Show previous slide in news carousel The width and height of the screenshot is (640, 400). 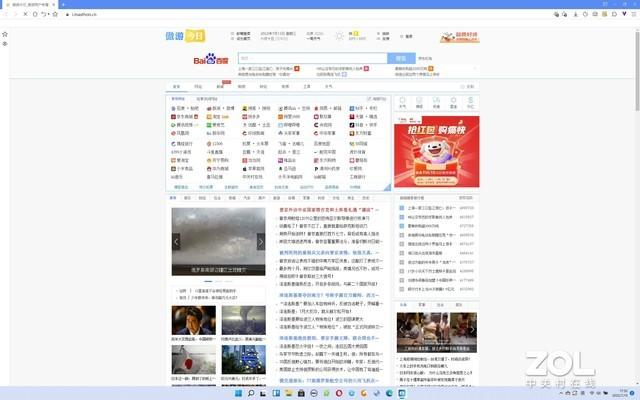point(177,242)
